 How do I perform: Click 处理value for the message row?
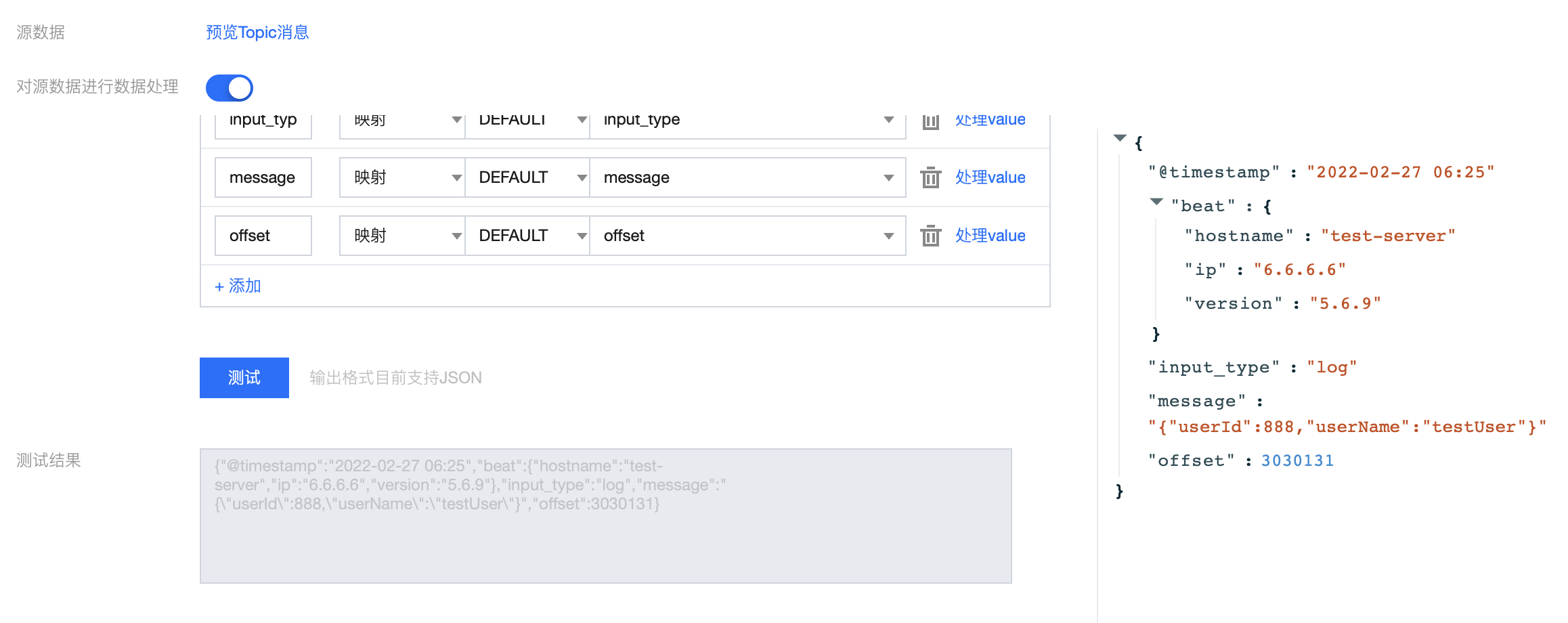[990, 177]
